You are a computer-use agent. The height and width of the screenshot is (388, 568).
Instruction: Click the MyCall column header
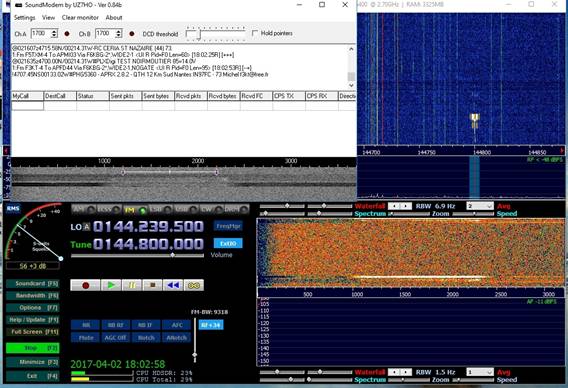28,96
